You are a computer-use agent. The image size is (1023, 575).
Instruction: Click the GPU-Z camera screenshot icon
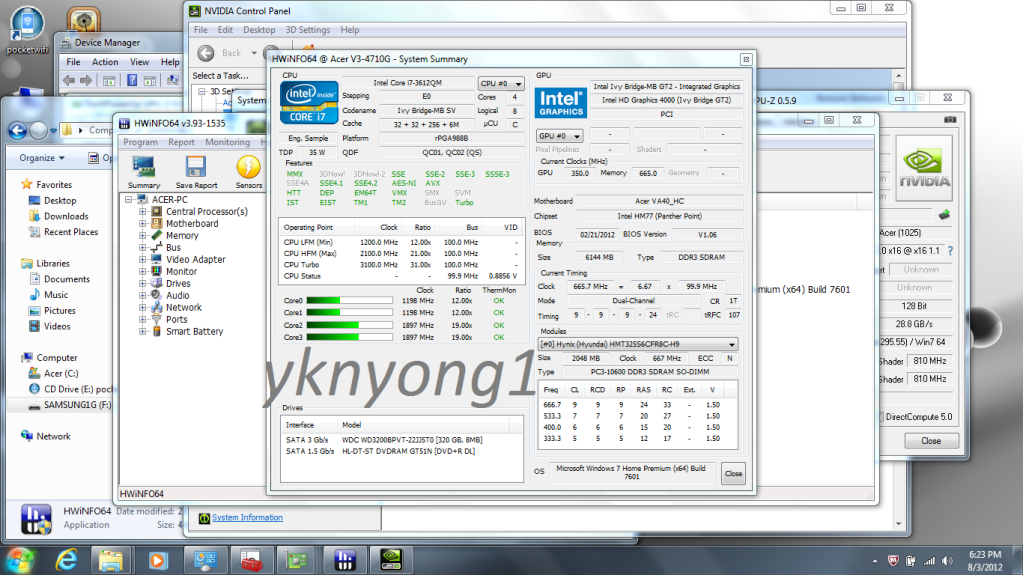click(x=950, y=119)
